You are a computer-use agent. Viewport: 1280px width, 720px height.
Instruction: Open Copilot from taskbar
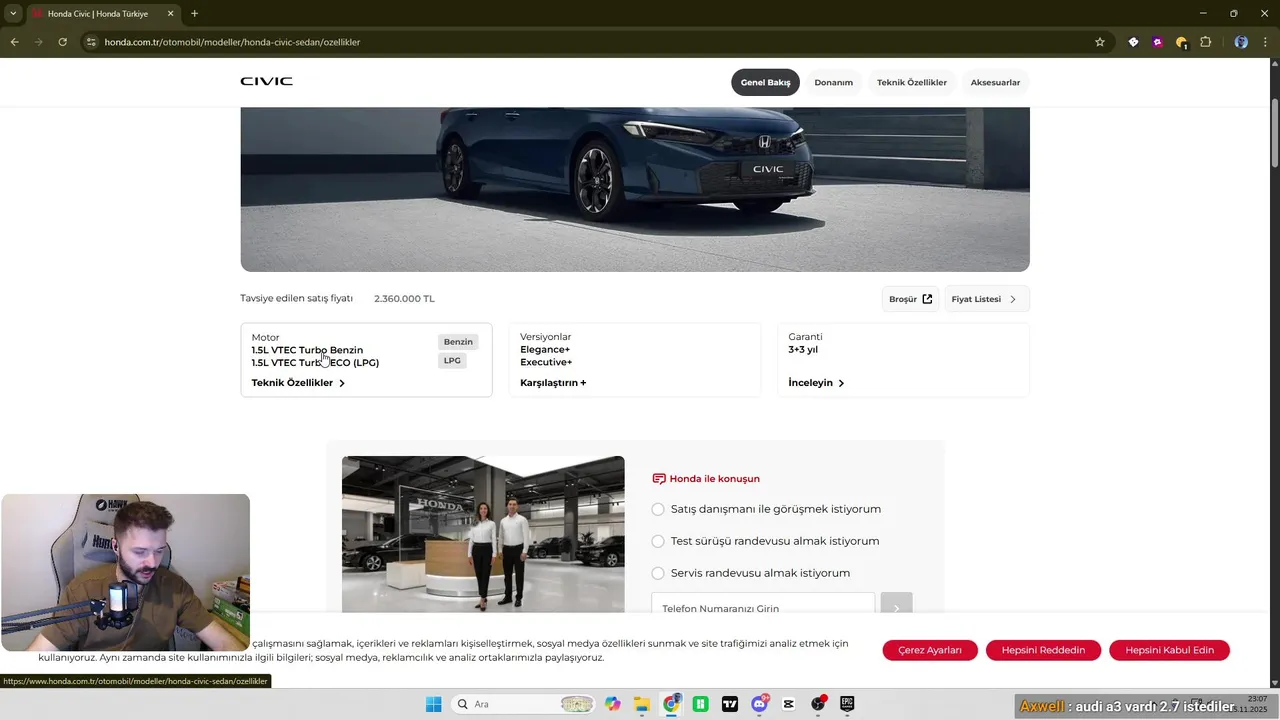point(612,704)
